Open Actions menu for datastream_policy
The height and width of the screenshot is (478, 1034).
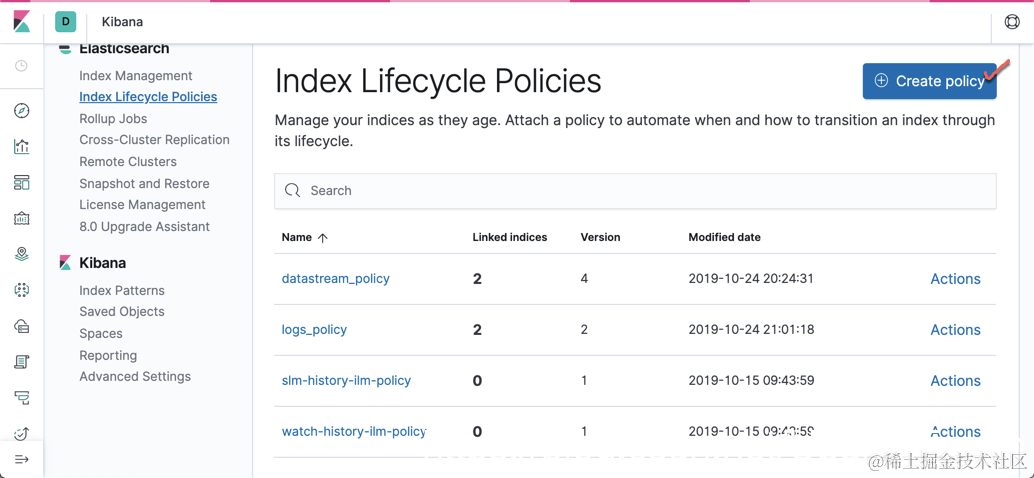pyautogui.click(x=955, y=279)
